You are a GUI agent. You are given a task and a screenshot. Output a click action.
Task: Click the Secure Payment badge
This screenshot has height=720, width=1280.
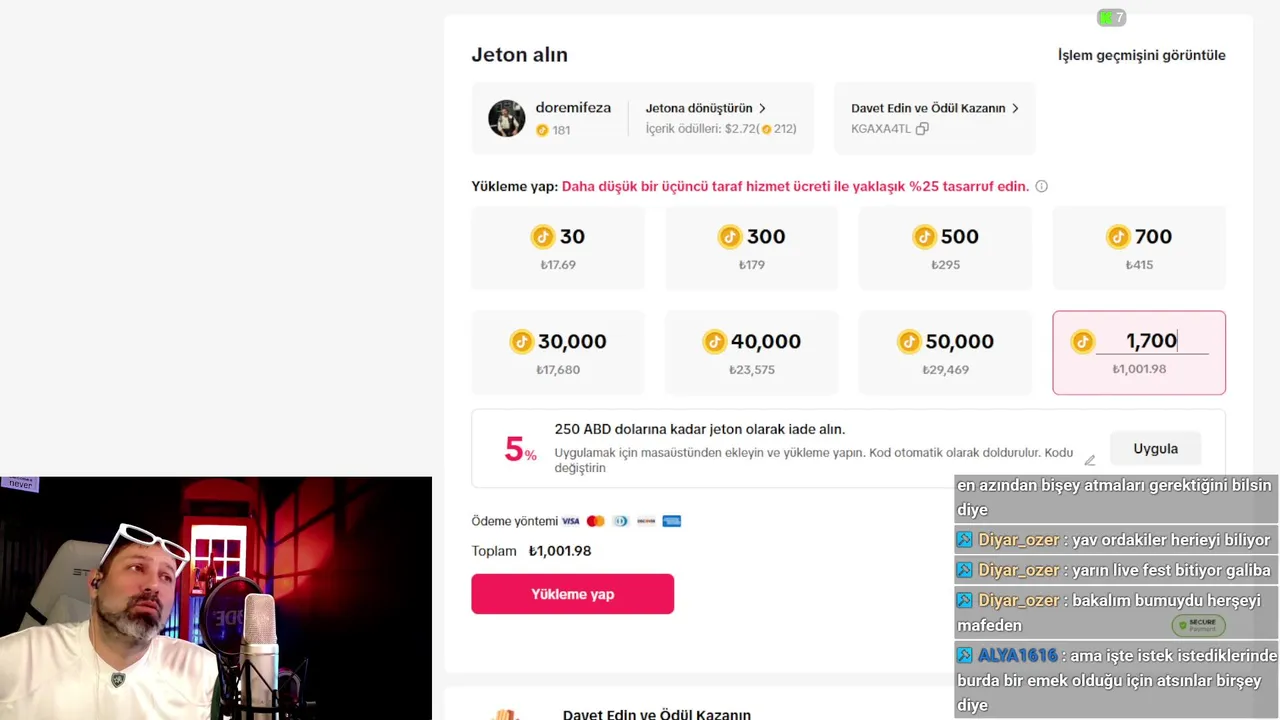1198,626
